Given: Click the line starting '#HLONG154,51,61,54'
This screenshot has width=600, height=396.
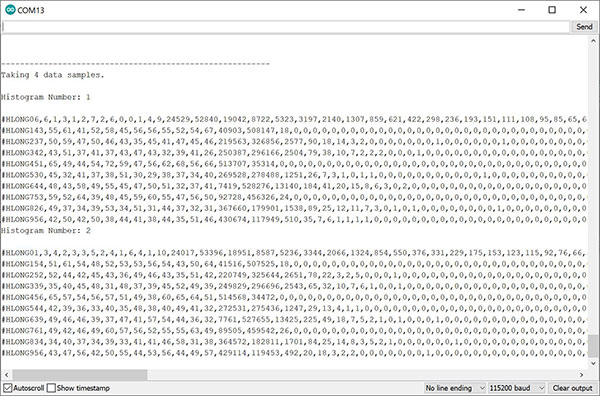Looking at the screenshot, I should tap(294, 264).
